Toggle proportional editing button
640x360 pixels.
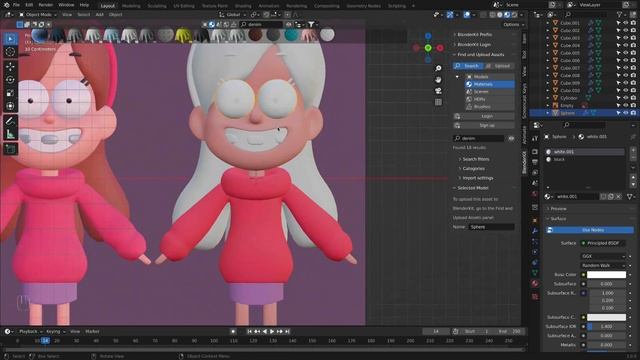tap(287, 15)
